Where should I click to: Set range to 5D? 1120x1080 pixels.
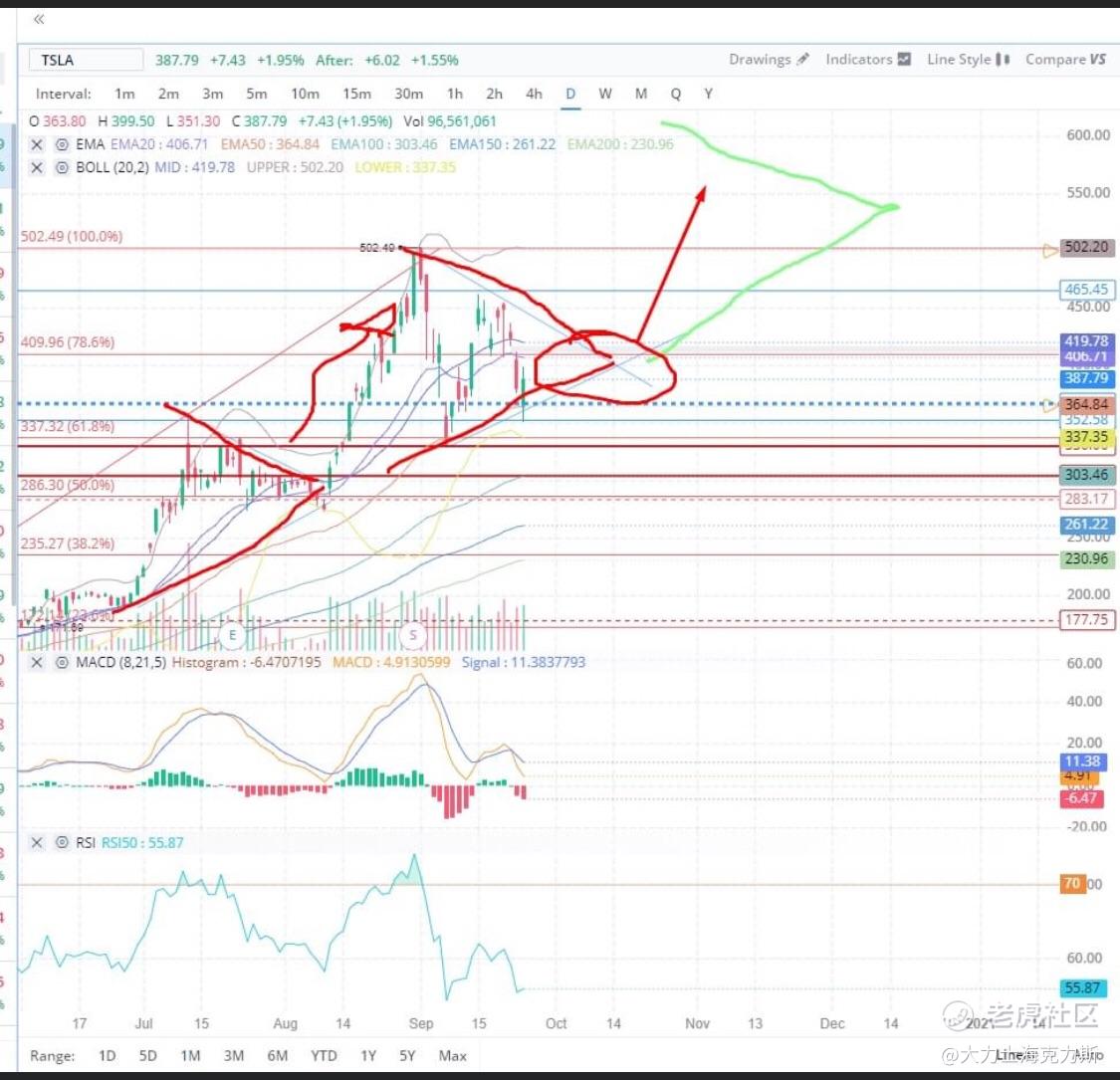click(148, 1056)
